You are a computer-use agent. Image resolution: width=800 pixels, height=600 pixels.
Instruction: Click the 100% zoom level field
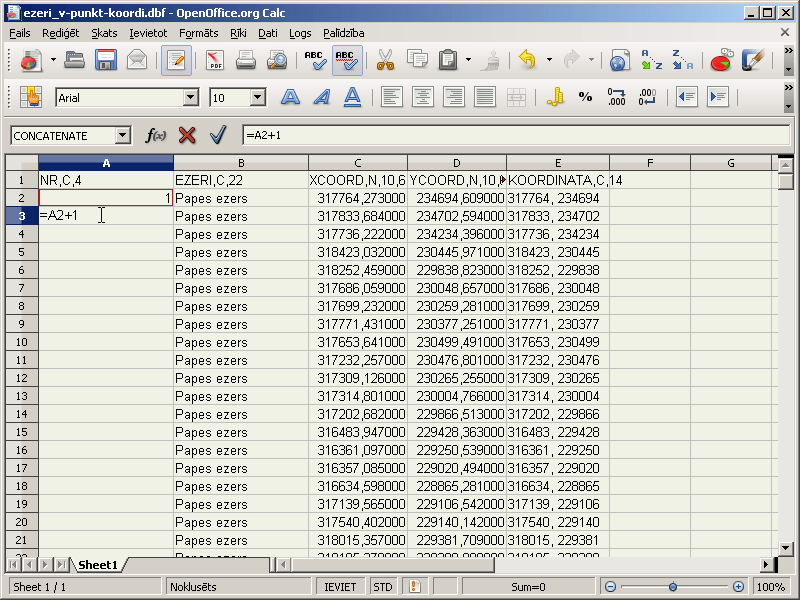(x=771, y=587)
